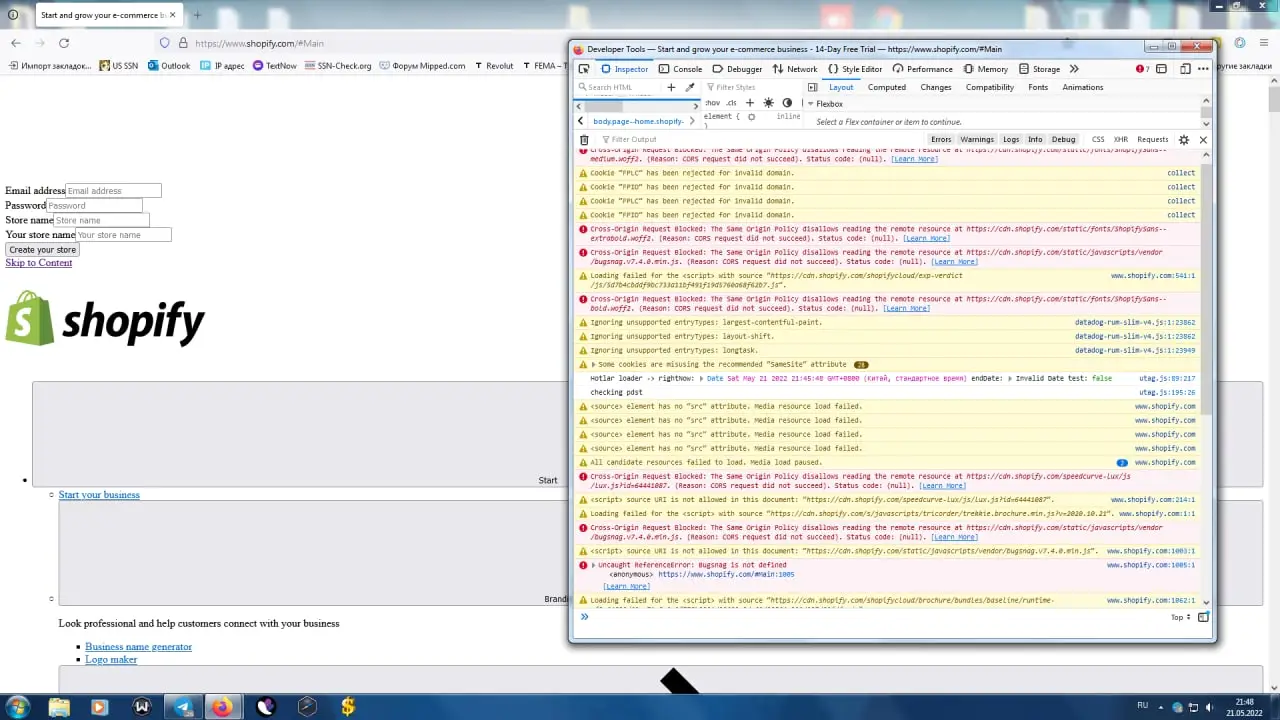This screenshot has width=1280, height=720.
Task: Show more DevTools tabs via chevron
Action: pos(1074,69)
